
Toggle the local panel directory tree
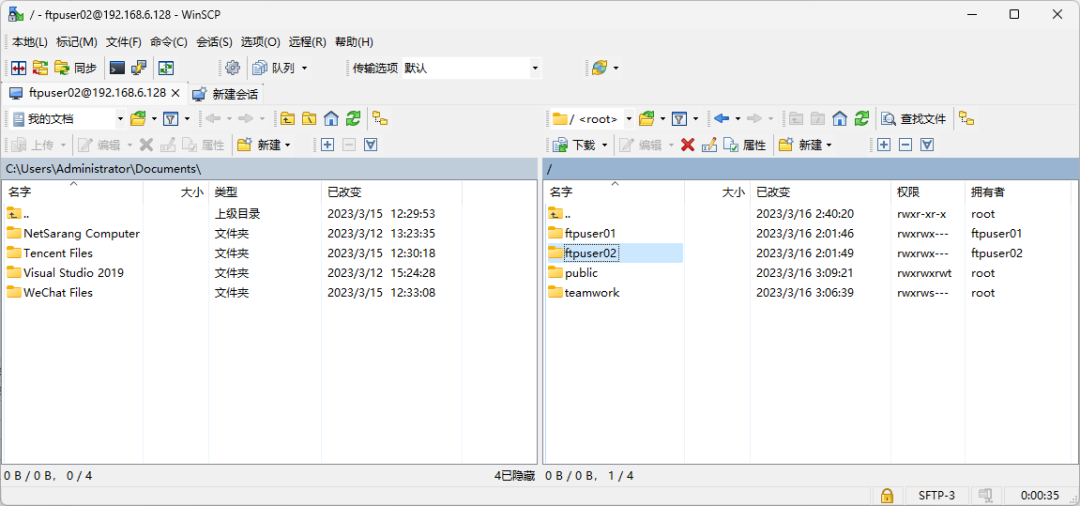pos(380,119)
